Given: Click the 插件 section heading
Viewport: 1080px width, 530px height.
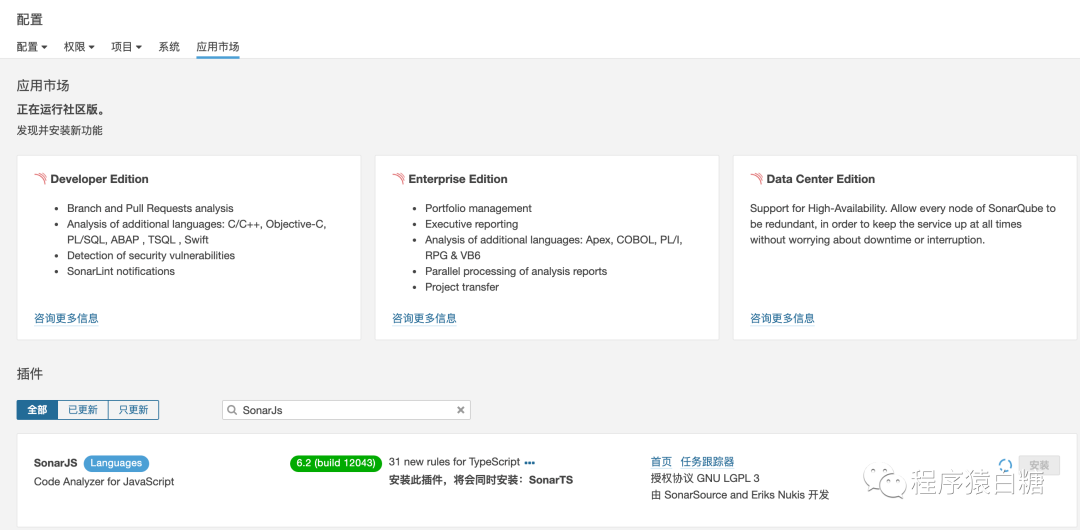Looking at the screenshot, I should 30,374.
